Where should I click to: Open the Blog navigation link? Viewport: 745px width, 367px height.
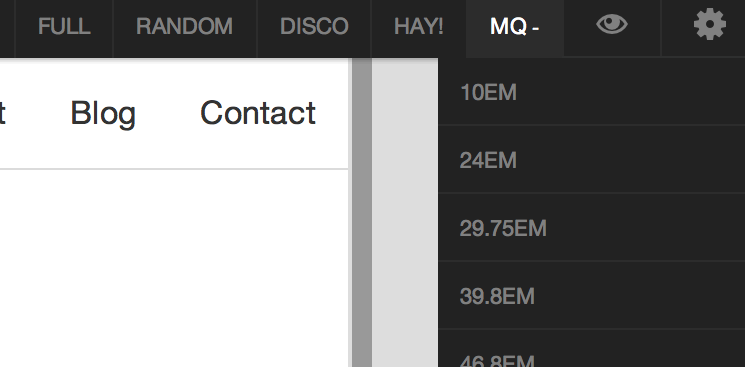coord(103,113)
